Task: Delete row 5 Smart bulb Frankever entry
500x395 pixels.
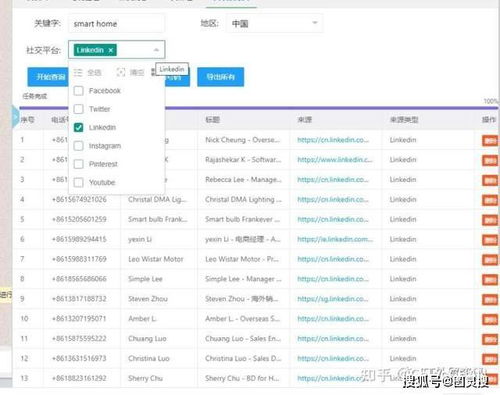Action: click(x=490, y=220)
